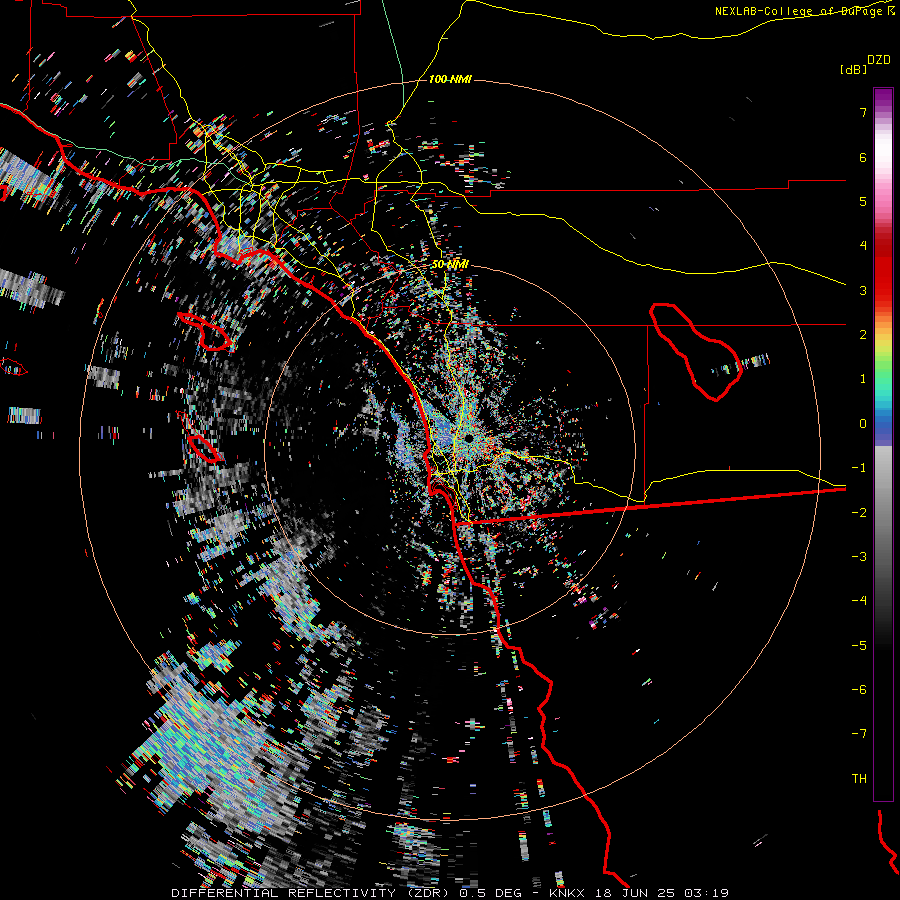
Task: Click the -6 value on the color scale
Action: (859, 690)
